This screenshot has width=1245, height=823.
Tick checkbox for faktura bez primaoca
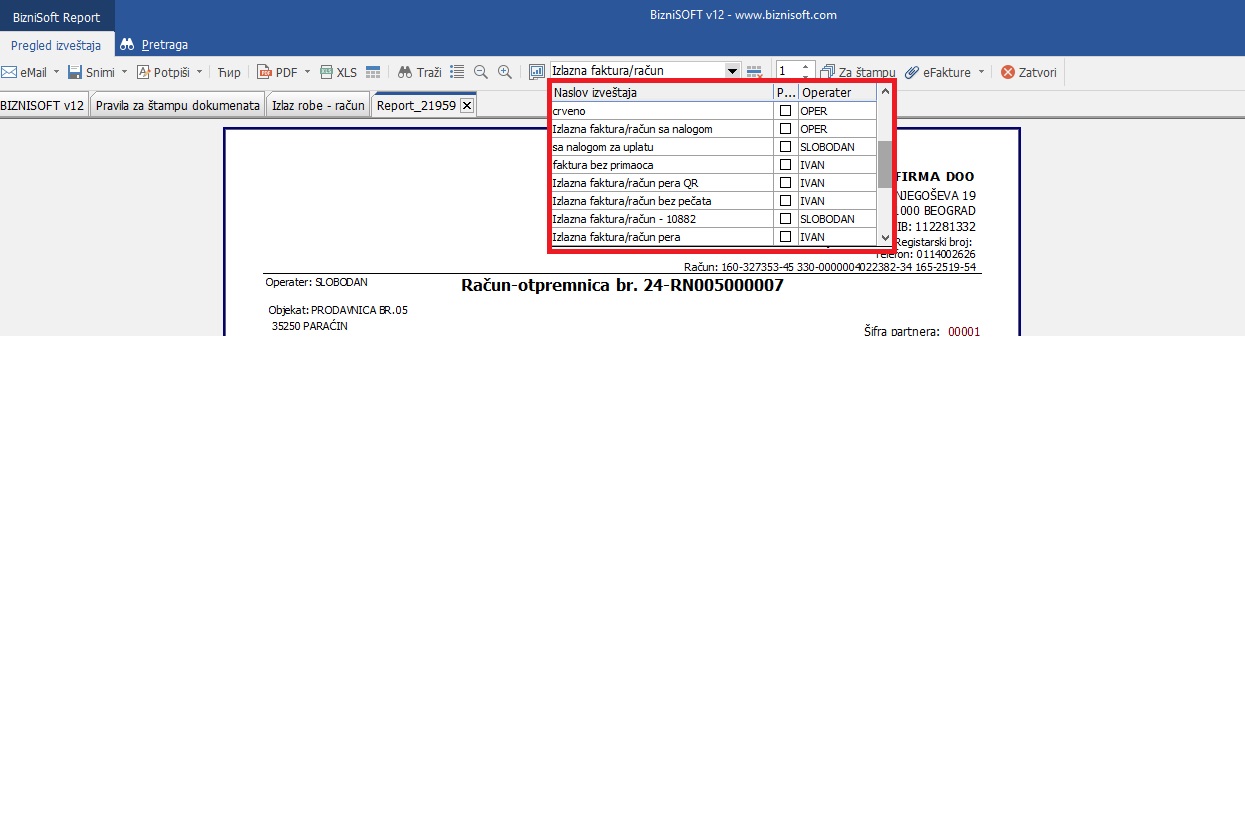pyautogui.click(x=786, y=165)
